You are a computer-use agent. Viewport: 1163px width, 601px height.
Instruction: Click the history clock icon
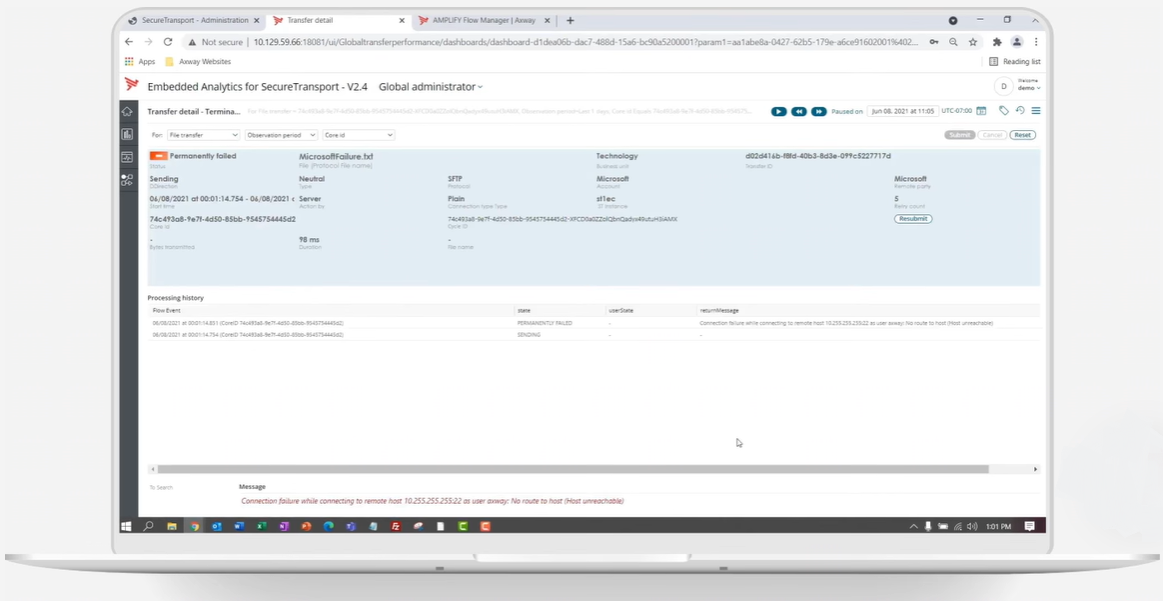(x=1020, y=111)
